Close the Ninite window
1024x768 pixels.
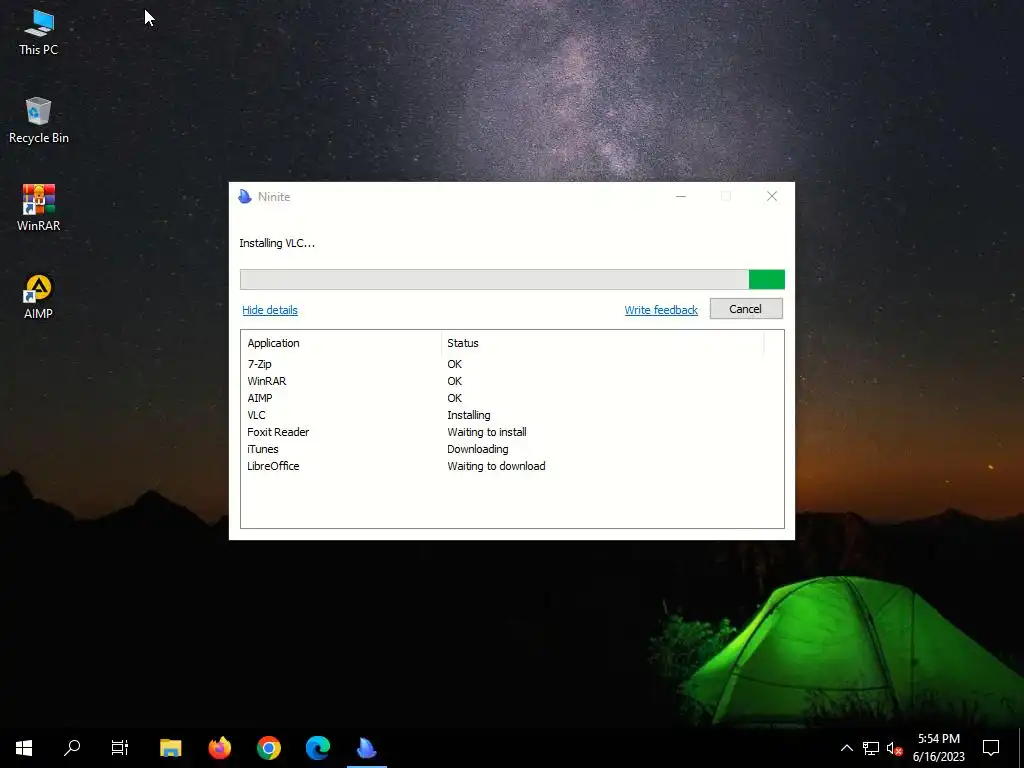click(x=772, y=196)
